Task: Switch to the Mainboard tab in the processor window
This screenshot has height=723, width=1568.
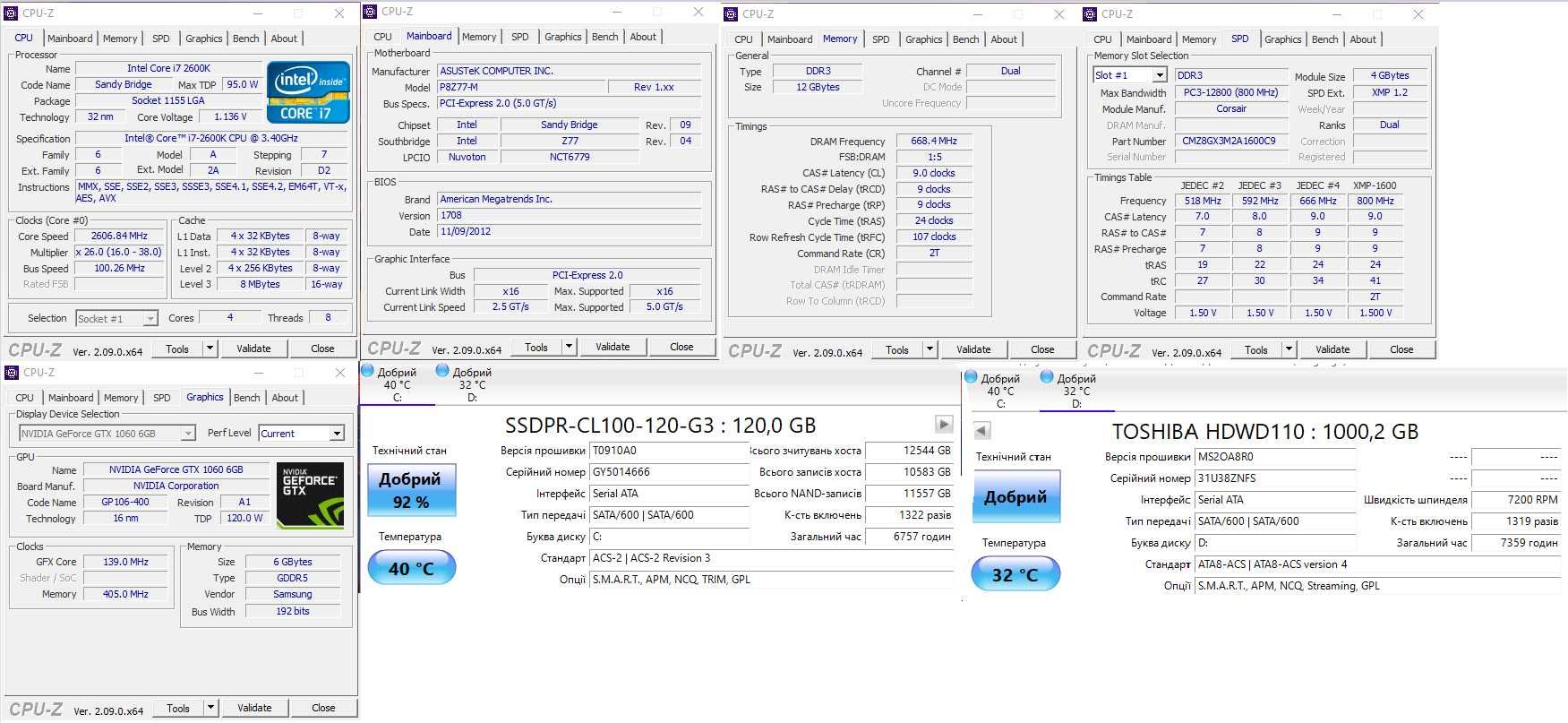Action: 70,39
